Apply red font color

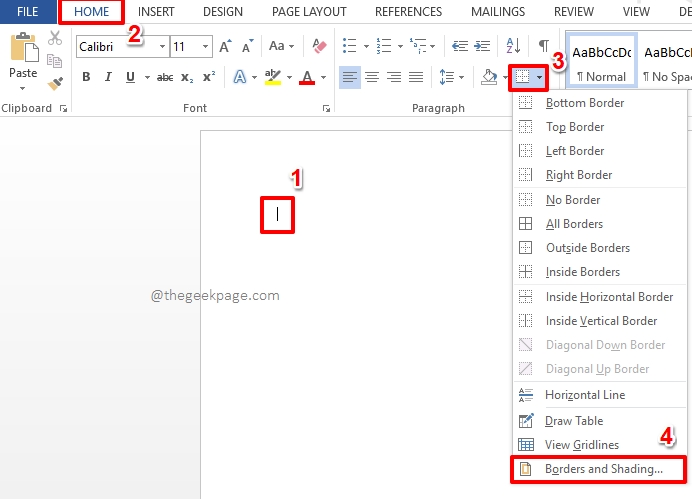coord(307,77)
